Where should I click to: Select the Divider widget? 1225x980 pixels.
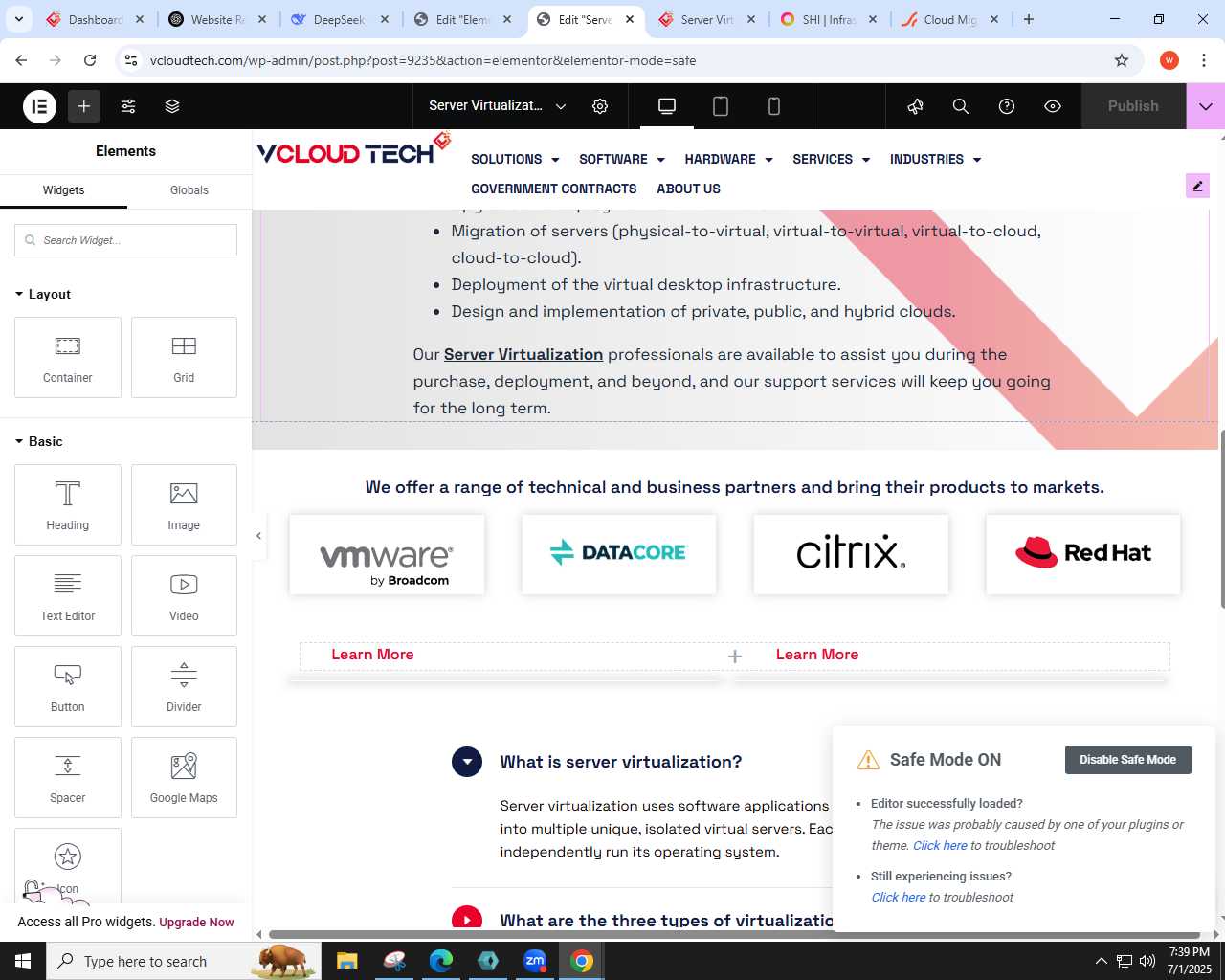[x=184, y=686]
